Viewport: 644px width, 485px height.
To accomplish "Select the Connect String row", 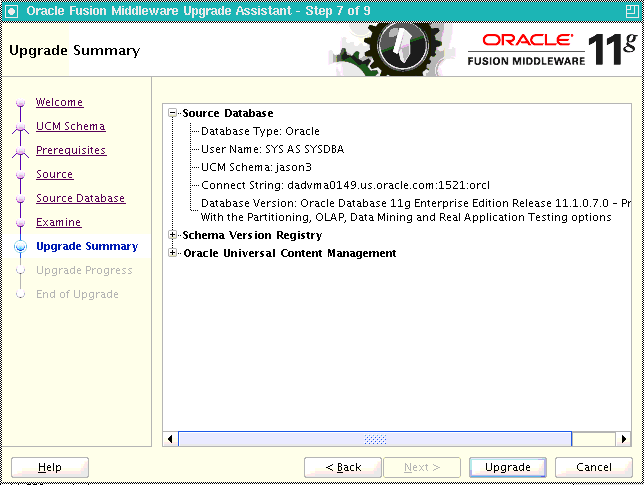I will [x=345, y=185].
